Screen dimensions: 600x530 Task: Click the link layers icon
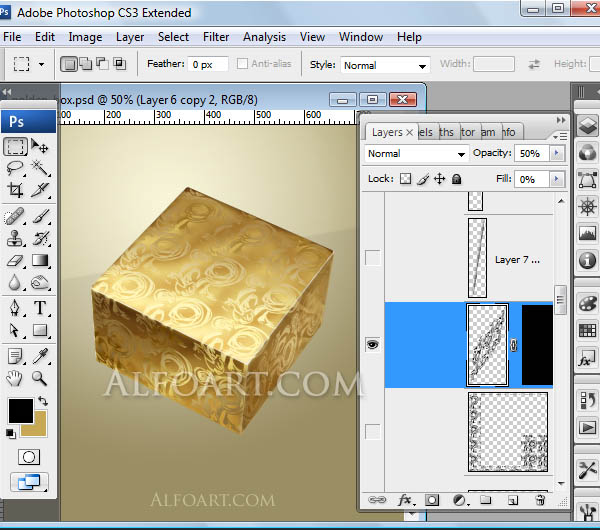(x=377, y=500)
